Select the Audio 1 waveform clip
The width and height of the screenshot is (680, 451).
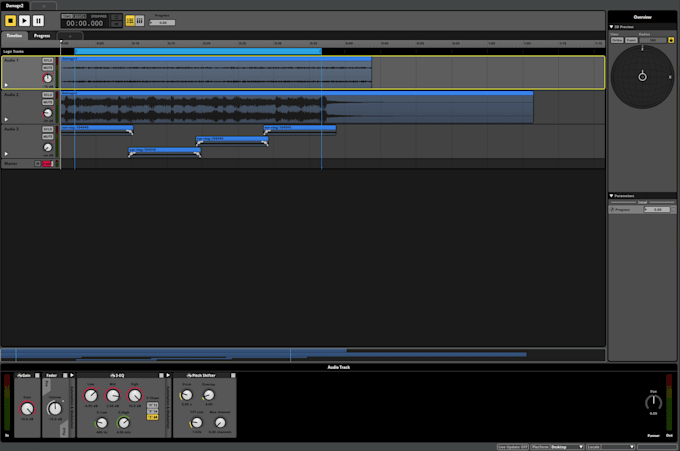pyautogui.click(x=216, y=72)
